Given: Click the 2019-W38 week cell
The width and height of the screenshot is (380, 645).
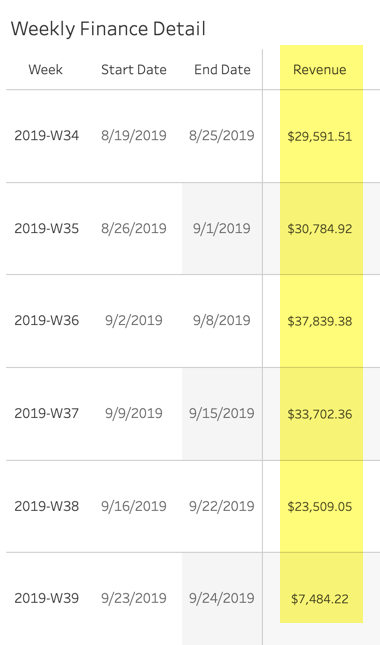Looking at the screenshot, I should (x=46, y=506).
